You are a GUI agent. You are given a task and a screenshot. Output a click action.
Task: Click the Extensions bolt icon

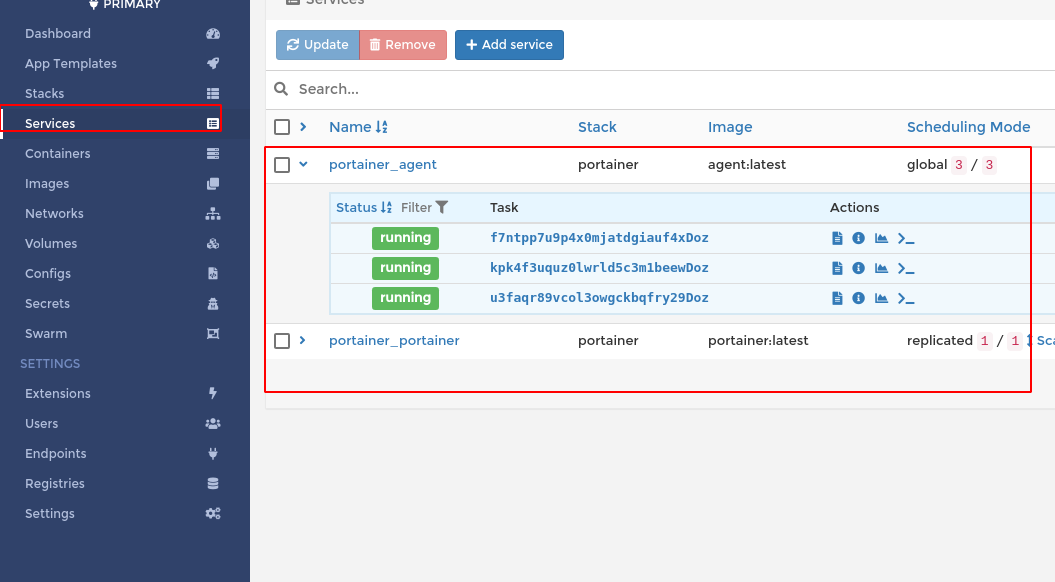(x=213, y=394)
